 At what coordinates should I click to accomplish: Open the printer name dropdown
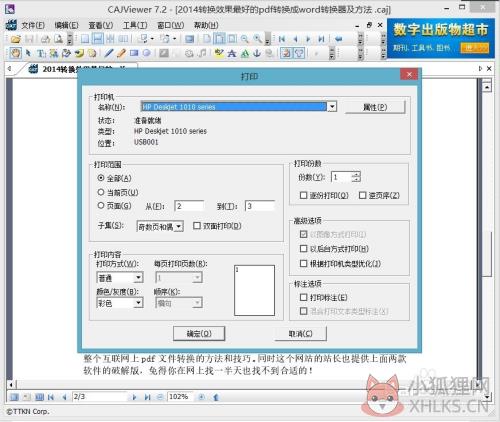(x=332, y=107)
